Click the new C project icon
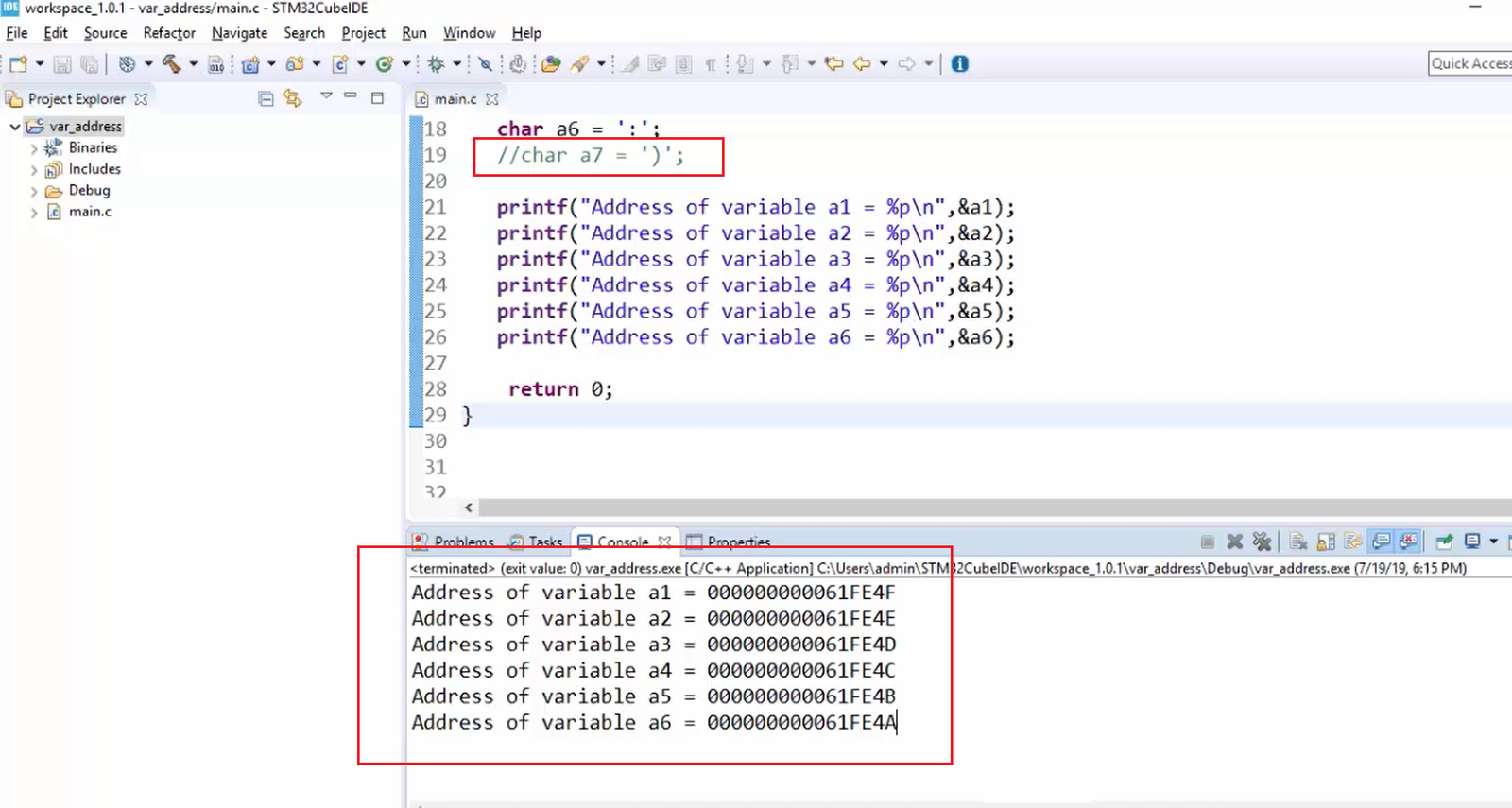Image resolution: width=1512 pixels, height=808 pixels. coord(250,64)
